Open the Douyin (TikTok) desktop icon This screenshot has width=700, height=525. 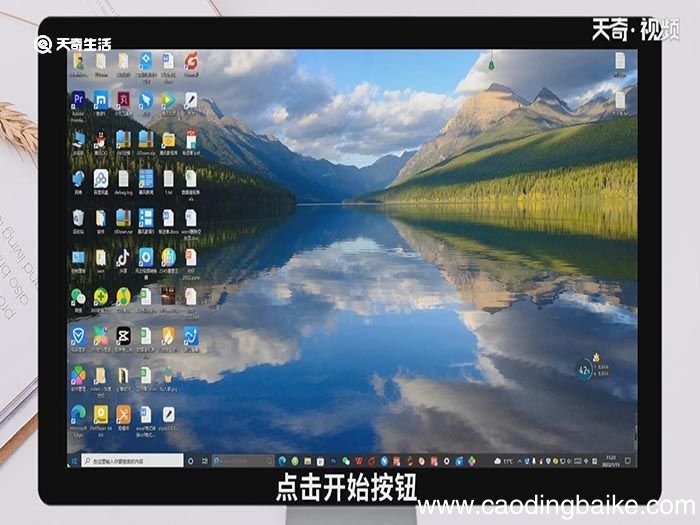coord(123,257)
